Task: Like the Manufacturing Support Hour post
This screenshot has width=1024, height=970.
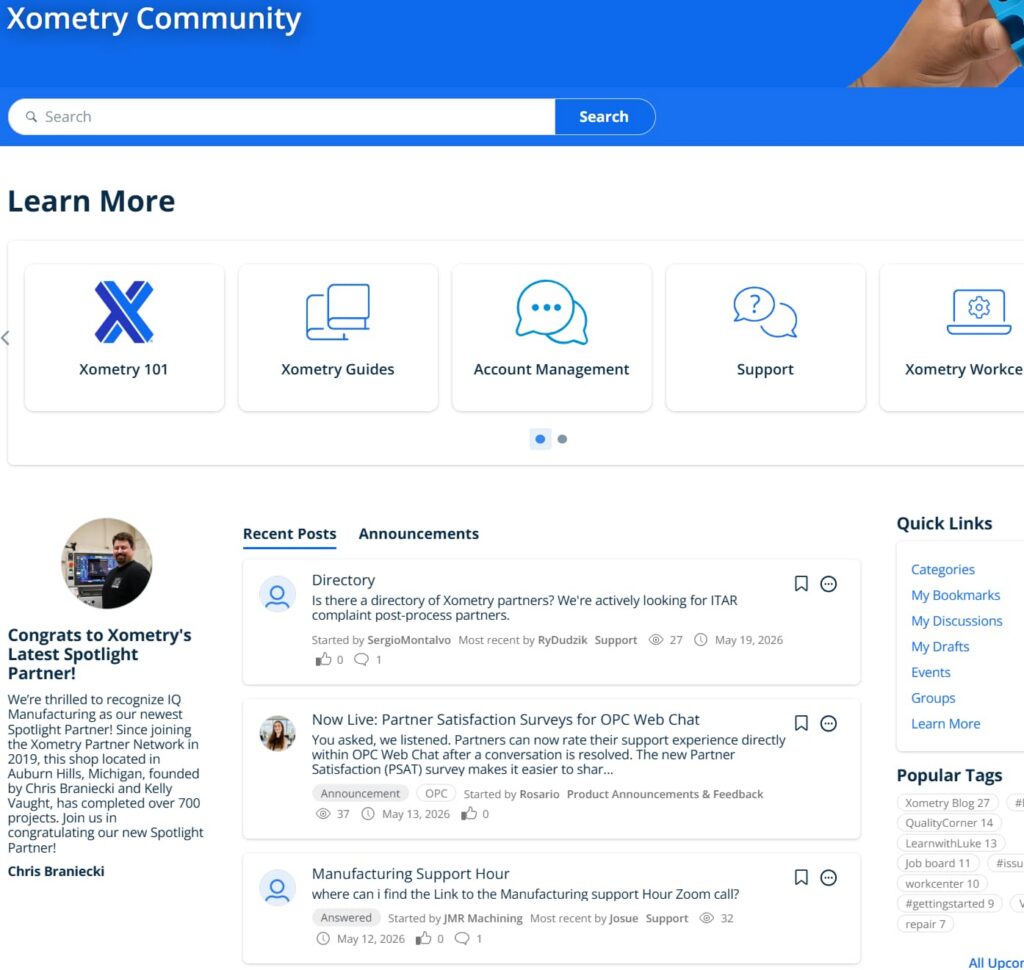Action: 424,938
